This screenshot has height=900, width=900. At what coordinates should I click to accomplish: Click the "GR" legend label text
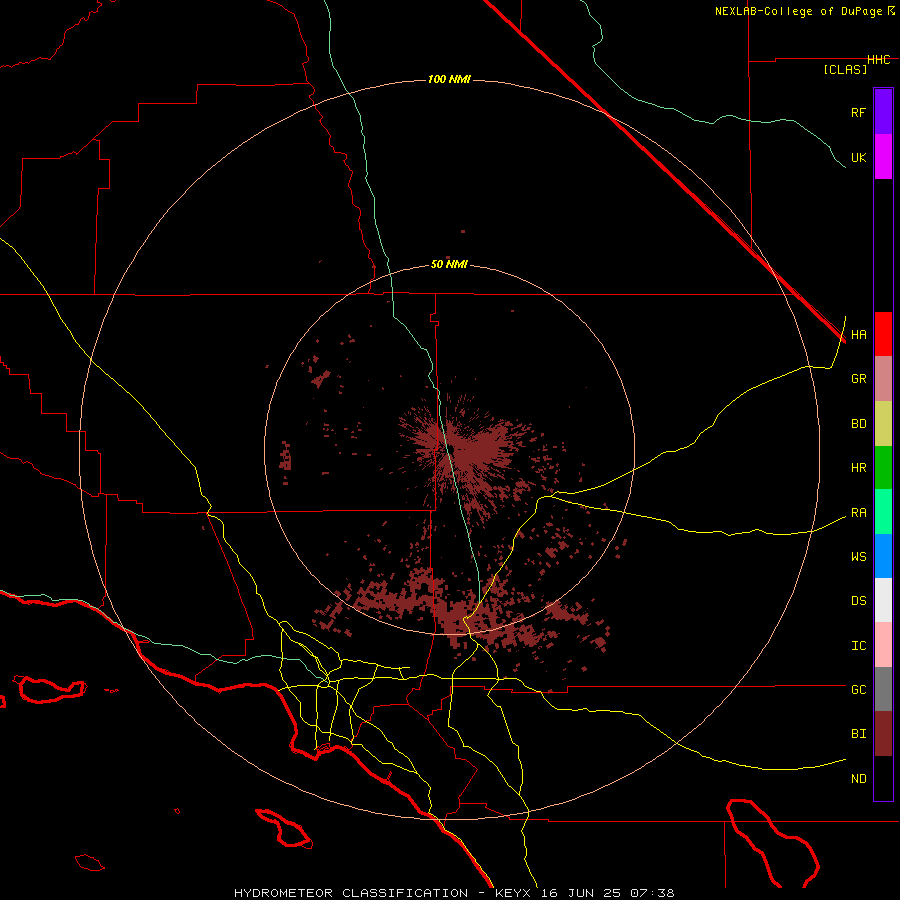[x=858, y=378]
